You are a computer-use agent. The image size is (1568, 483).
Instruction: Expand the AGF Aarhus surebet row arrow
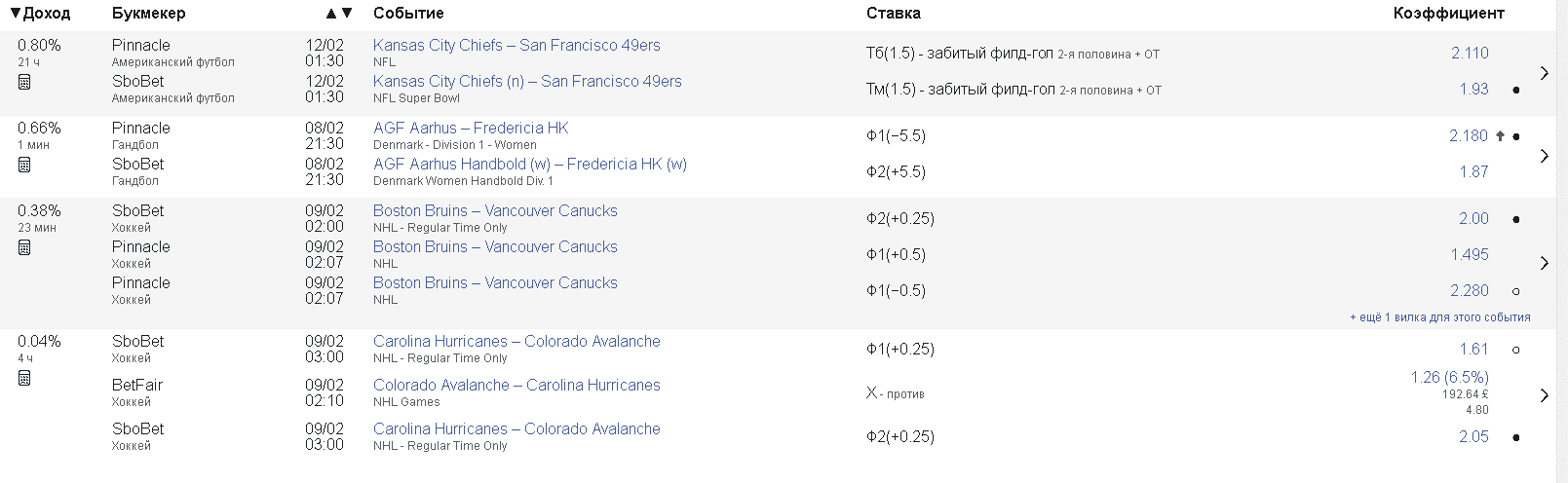tap(1545, 156)
